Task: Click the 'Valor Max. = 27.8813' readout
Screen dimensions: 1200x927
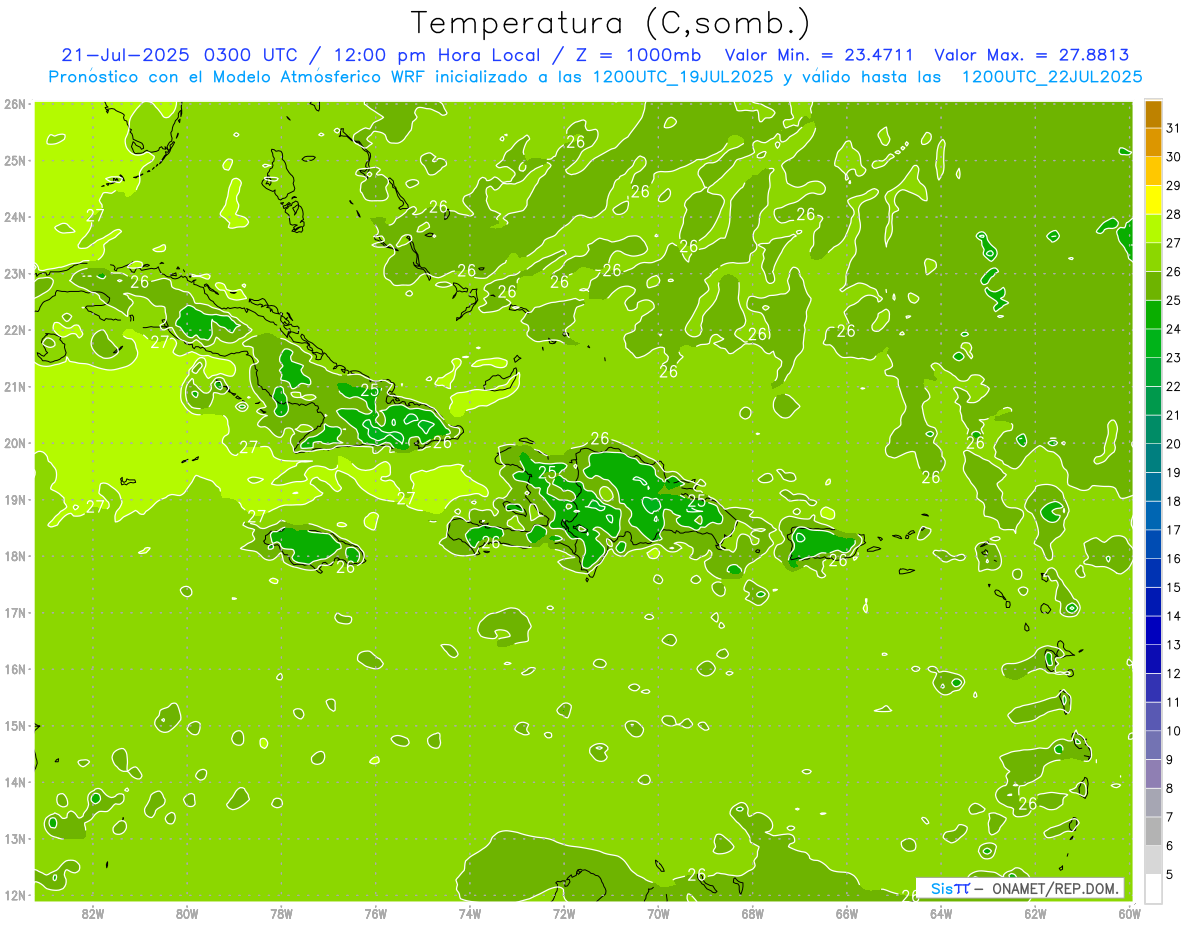Action: tap(1031, 55)
